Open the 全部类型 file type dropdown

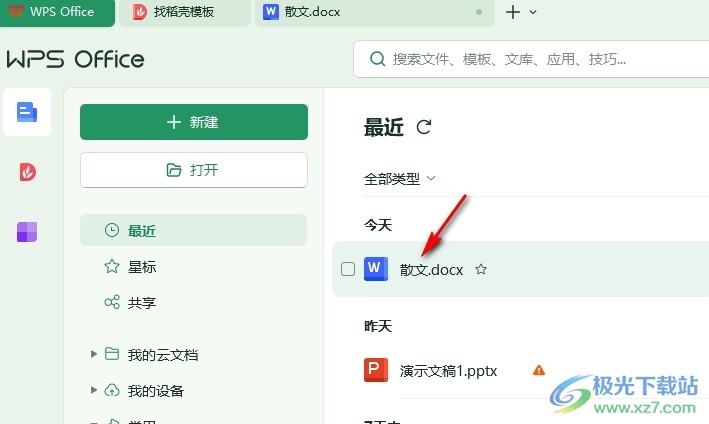pos(400,179)
